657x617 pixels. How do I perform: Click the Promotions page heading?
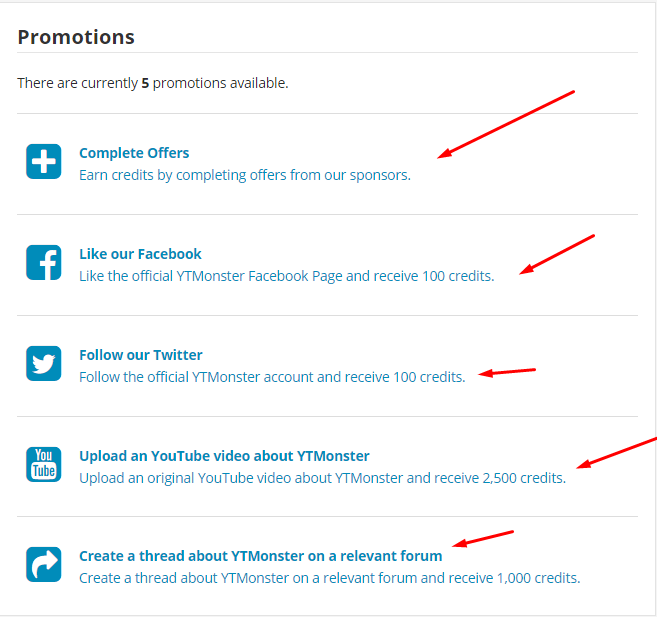click(x=76, y=37)
